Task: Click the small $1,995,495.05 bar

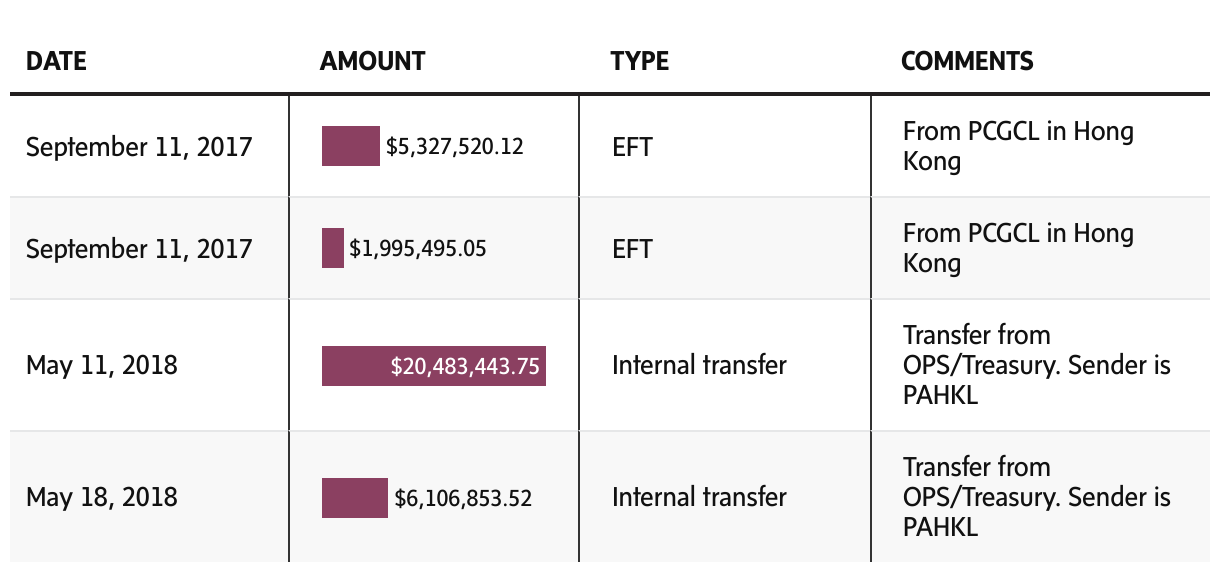Action: [333, 248]
